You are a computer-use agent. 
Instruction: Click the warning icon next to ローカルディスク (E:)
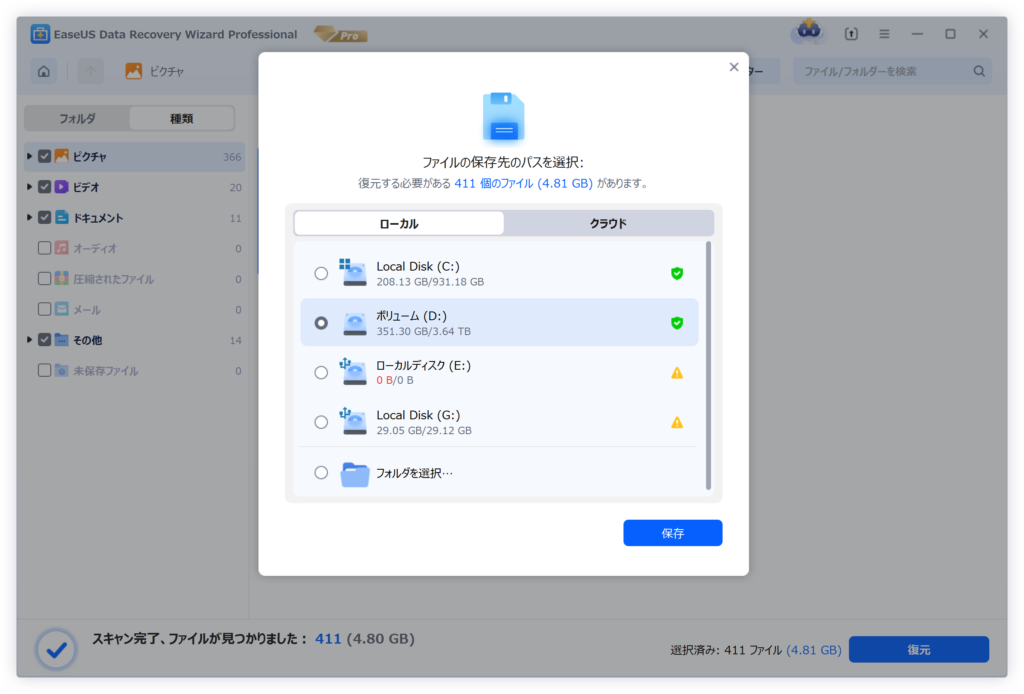point(677,372)
